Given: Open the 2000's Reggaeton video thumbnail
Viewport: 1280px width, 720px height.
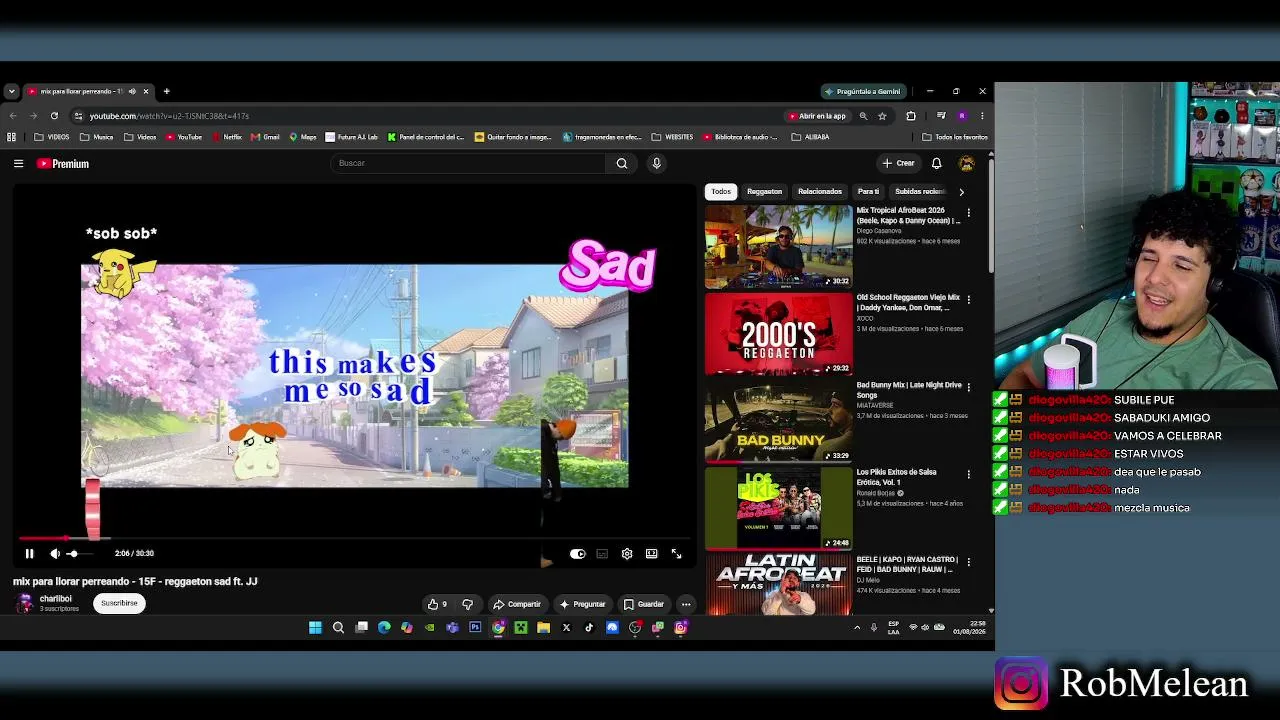Looking at the screenshot, I should click(779, 334).
